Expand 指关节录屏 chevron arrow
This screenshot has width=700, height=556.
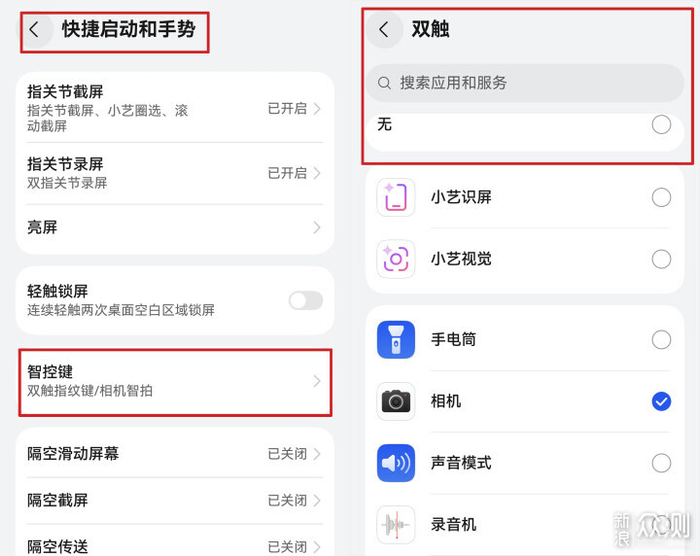pyautogui.click(x=317, y=172)
